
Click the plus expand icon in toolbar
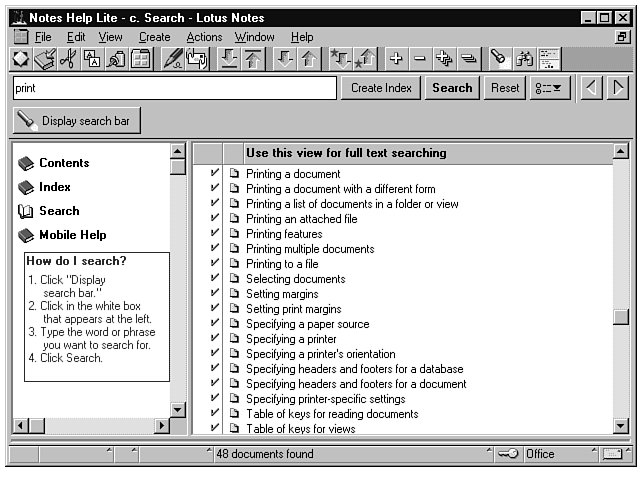coord(396,60)
